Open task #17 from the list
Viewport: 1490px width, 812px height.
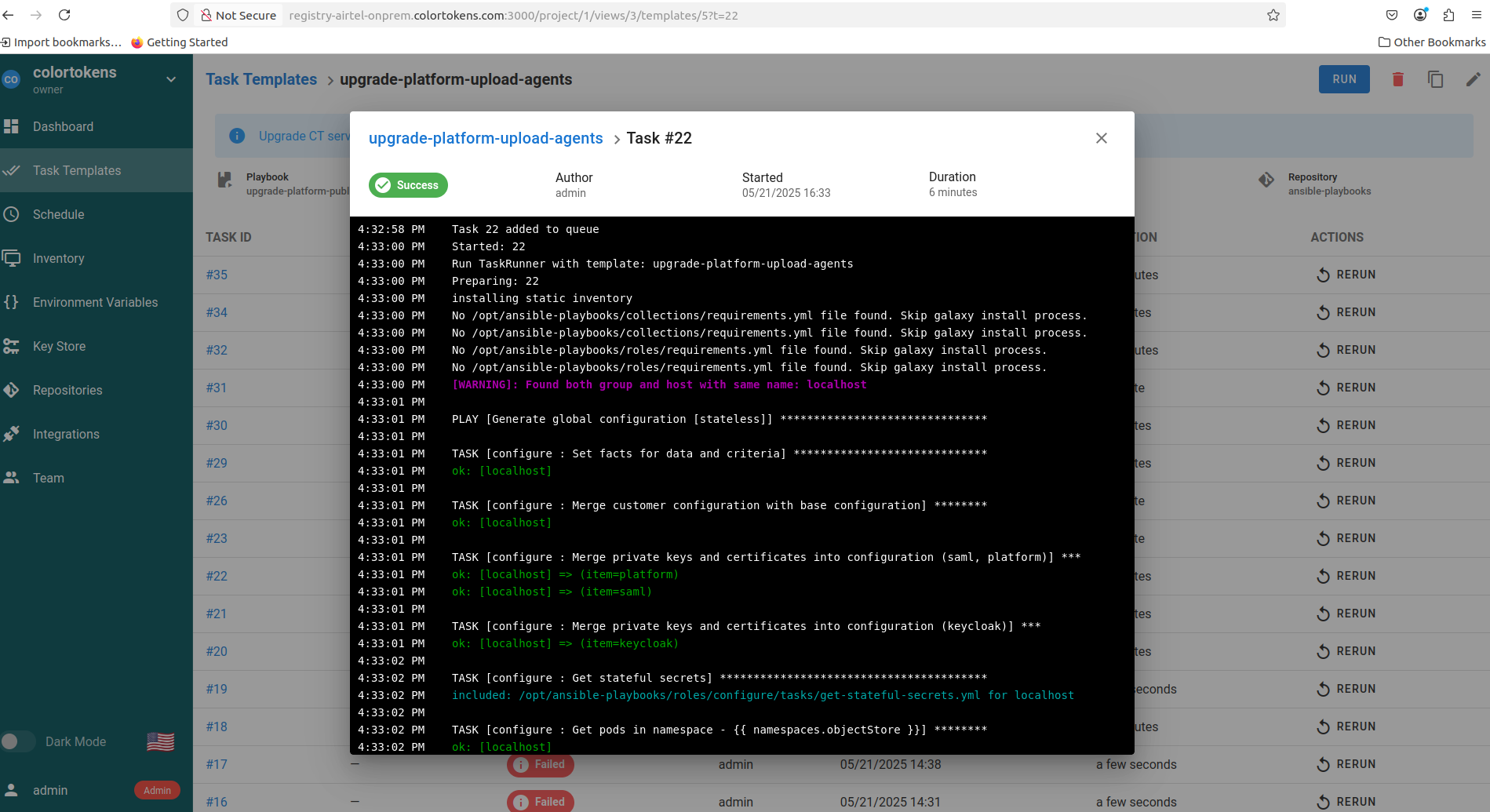point(217,764)
